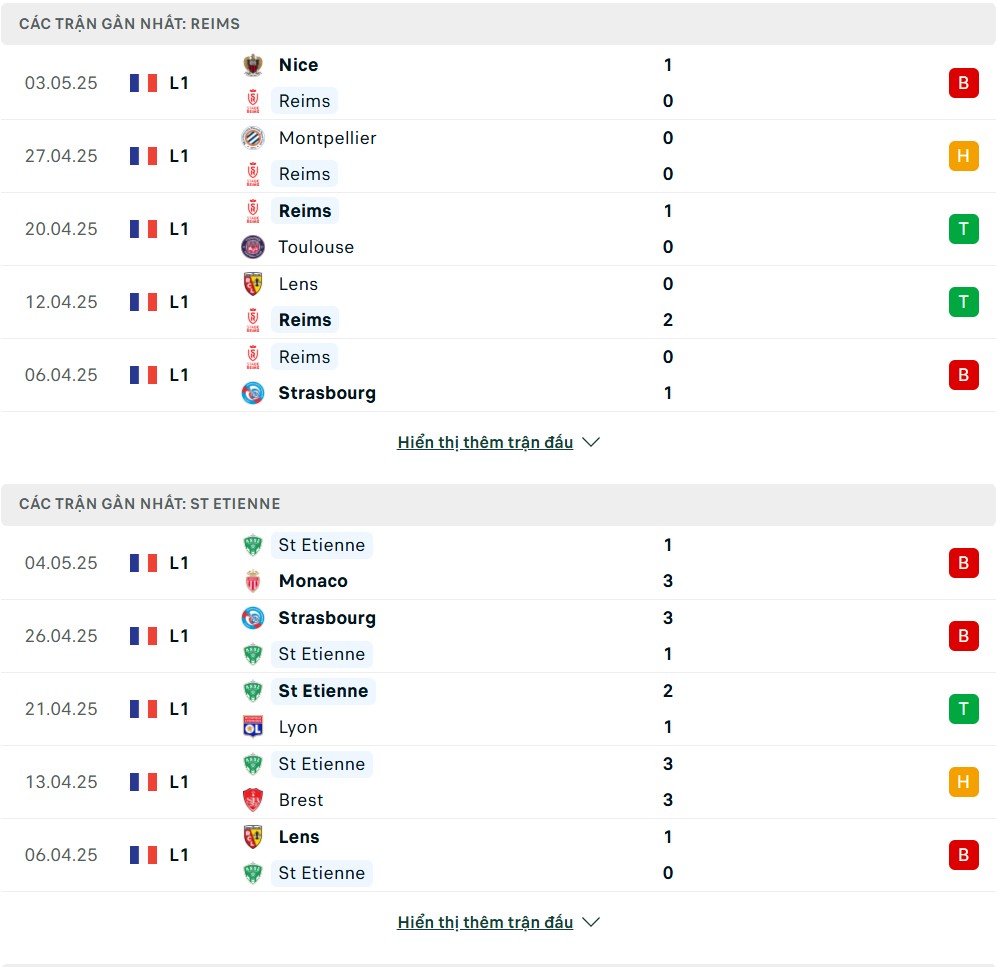The height and width of the screenshot is (967, 997).
Task: Expand more St Etienne matches via chevron
Action: point(591,922)
